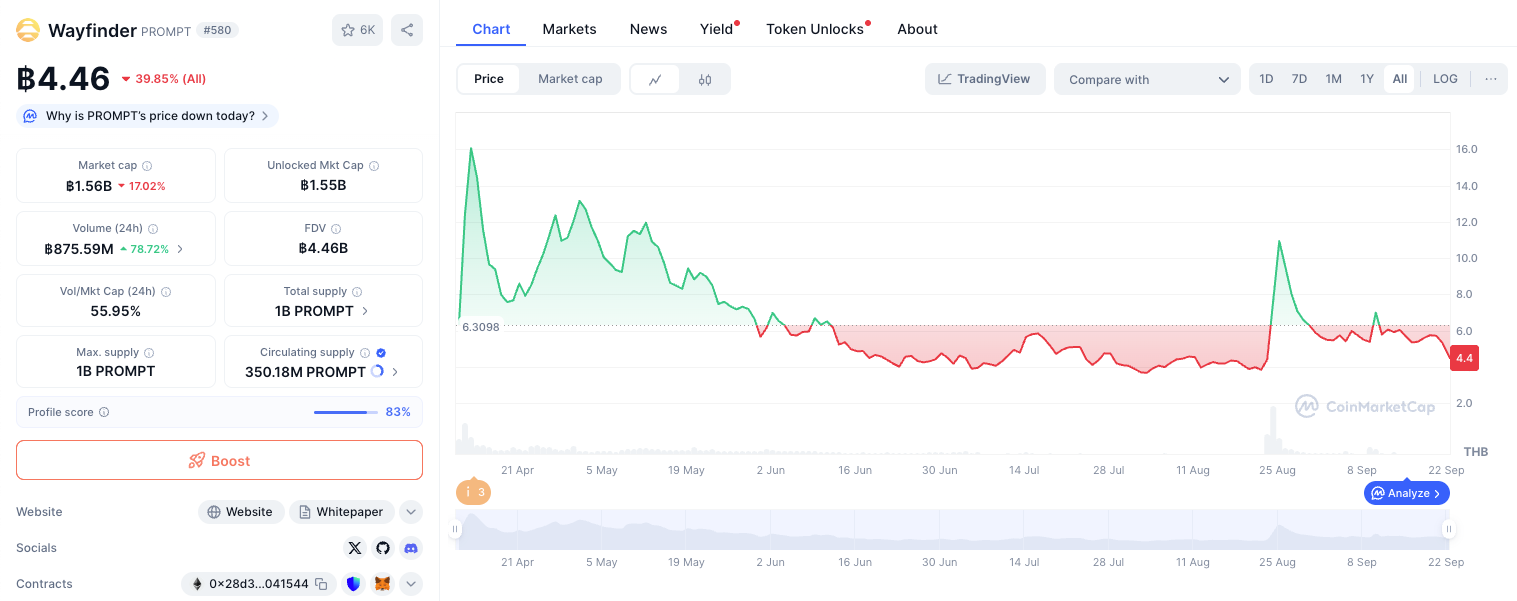Select the 7D time range
The width and height of the screenshot is (1517, 601).
click(1299, 79)
